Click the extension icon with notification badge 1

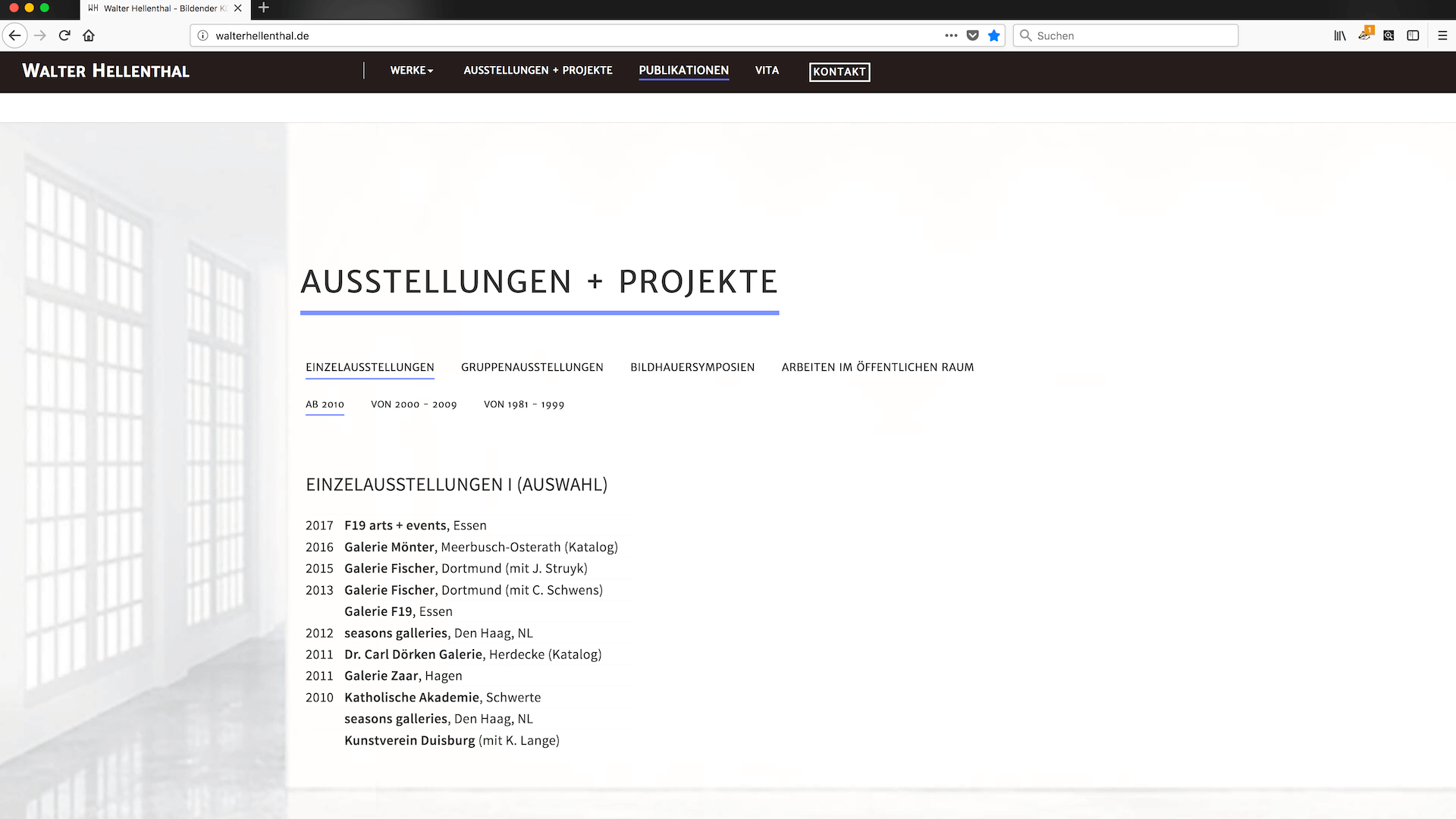(1364, 35)
